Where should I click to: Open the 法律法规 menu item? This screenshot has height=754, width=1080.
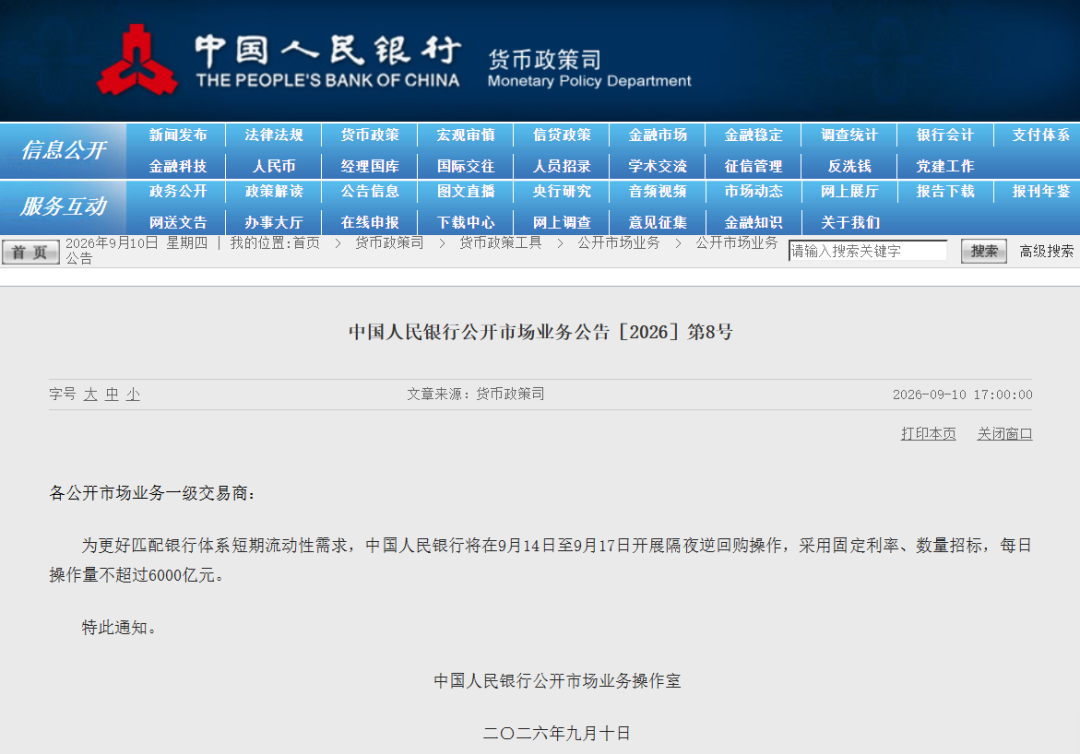[x=273, y=135]
